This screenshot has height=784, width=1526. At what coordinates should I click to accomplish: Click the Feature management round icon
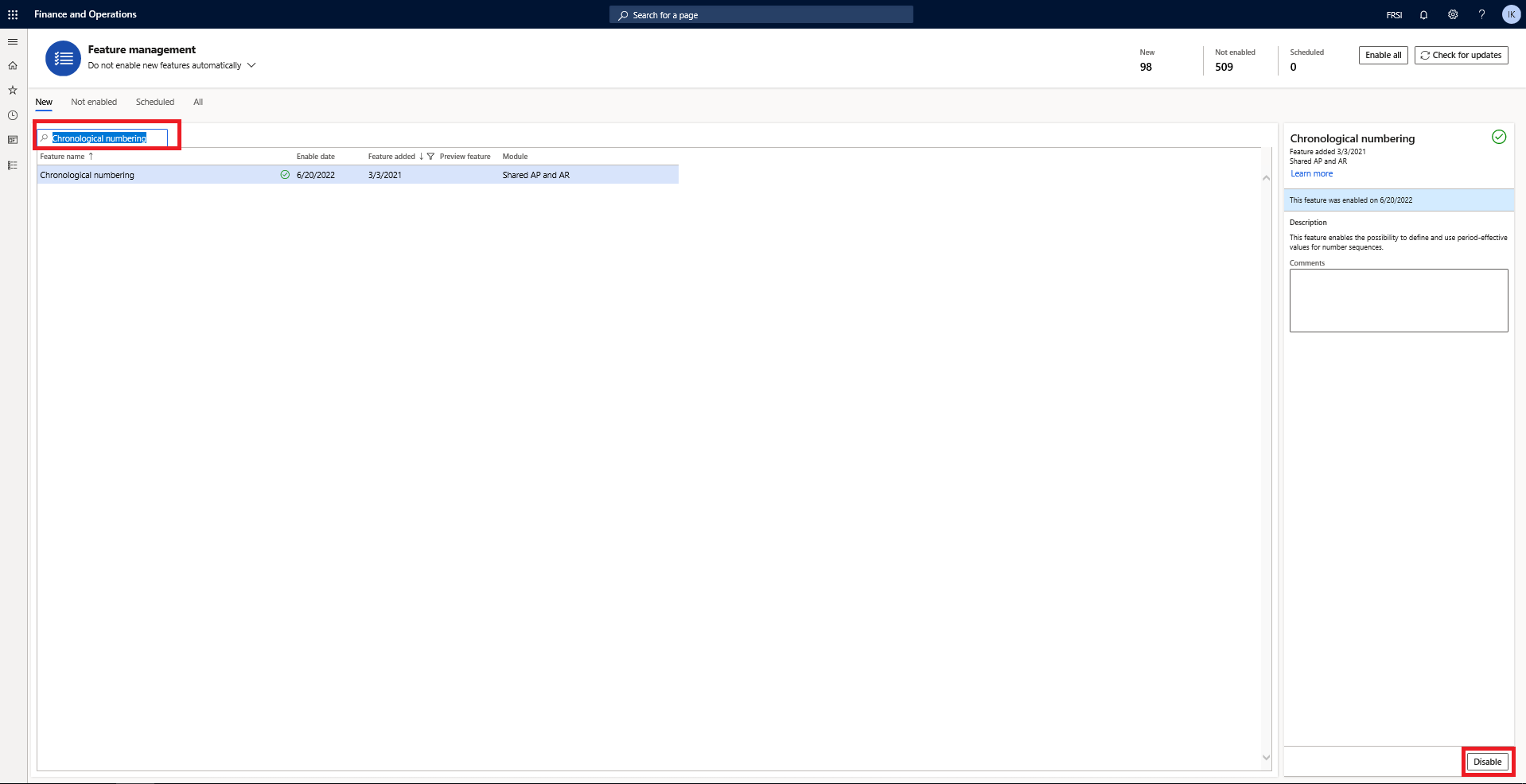(63, 58)
